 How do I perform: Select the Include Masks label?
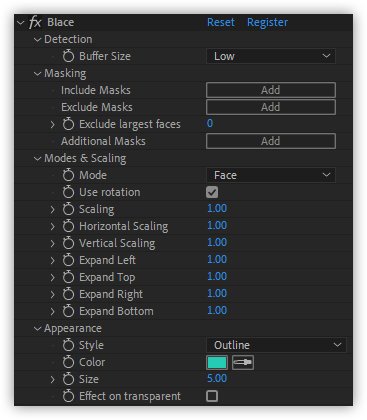point(96,90)
